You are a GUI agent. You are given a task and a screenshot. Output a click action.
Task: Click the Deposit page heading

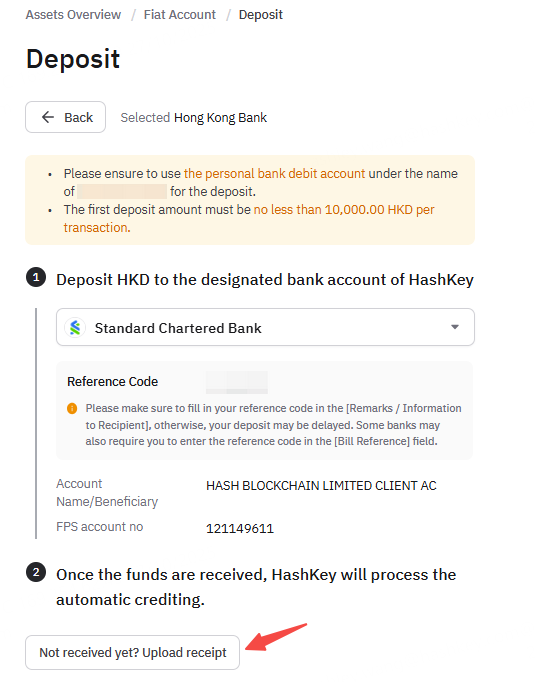[73, 59]
